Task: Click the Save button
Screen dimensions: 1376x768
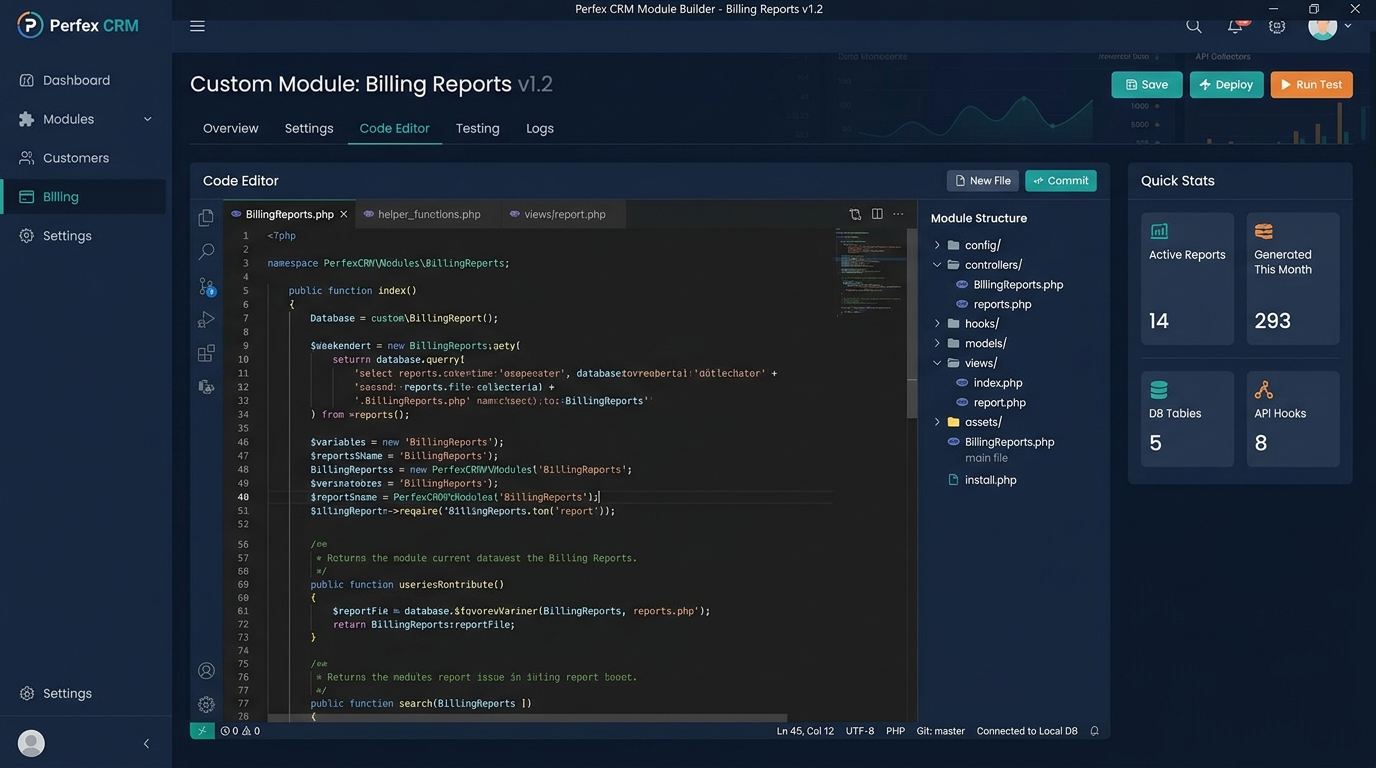Action: point(1147,85)
